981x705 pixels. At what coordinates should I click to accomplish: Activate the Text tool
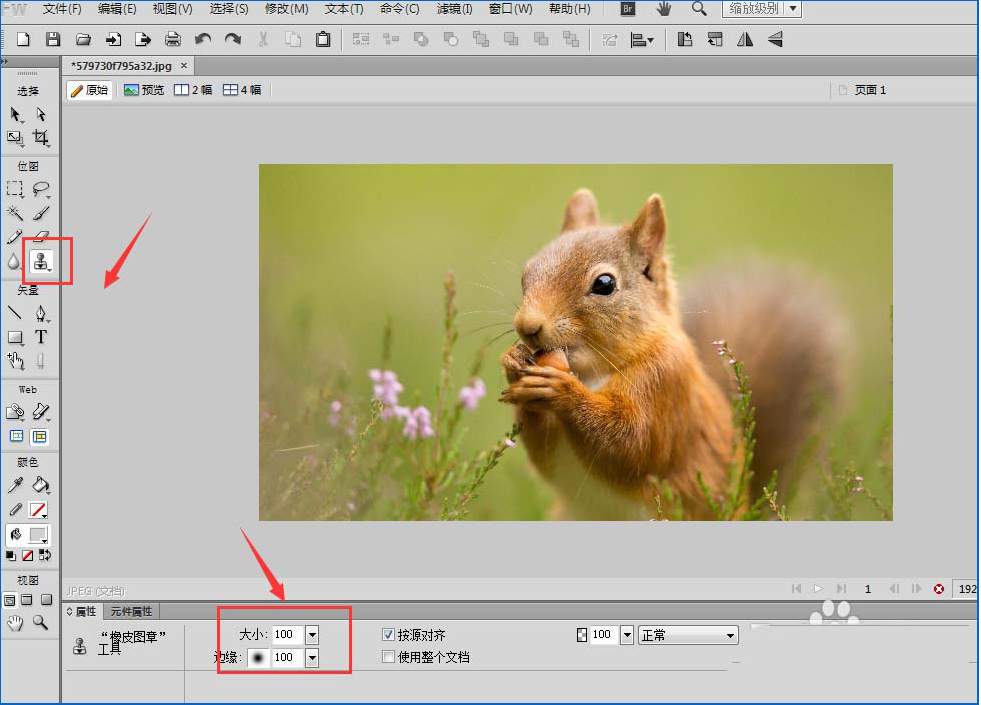(x=41, y=337)
